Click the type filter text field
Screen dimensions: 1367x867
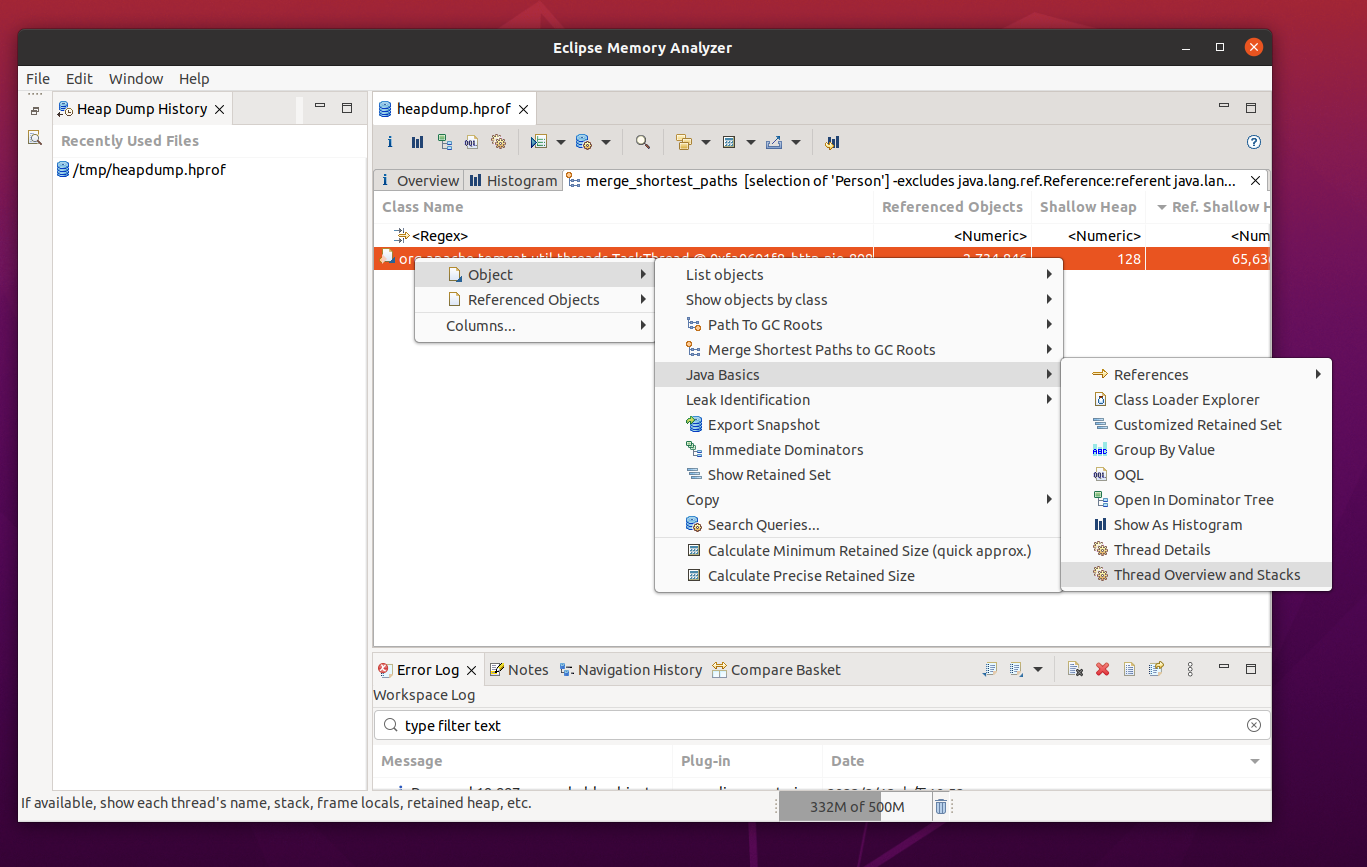click(x=821, y=725)
